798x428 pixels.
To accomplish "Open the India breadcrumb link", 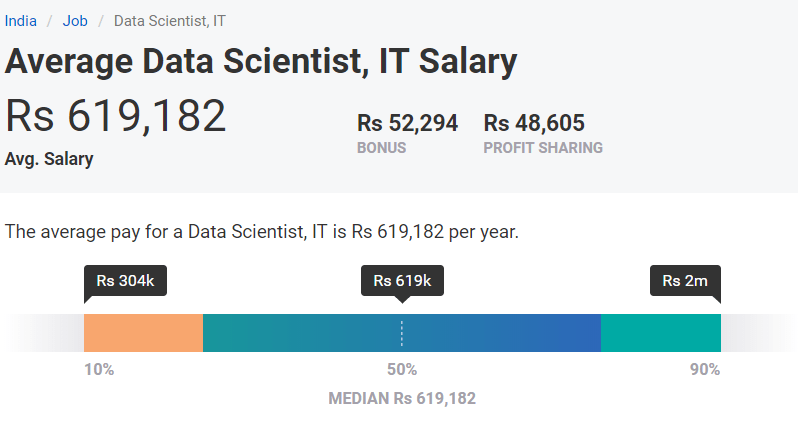I will [x=21, y=20].
